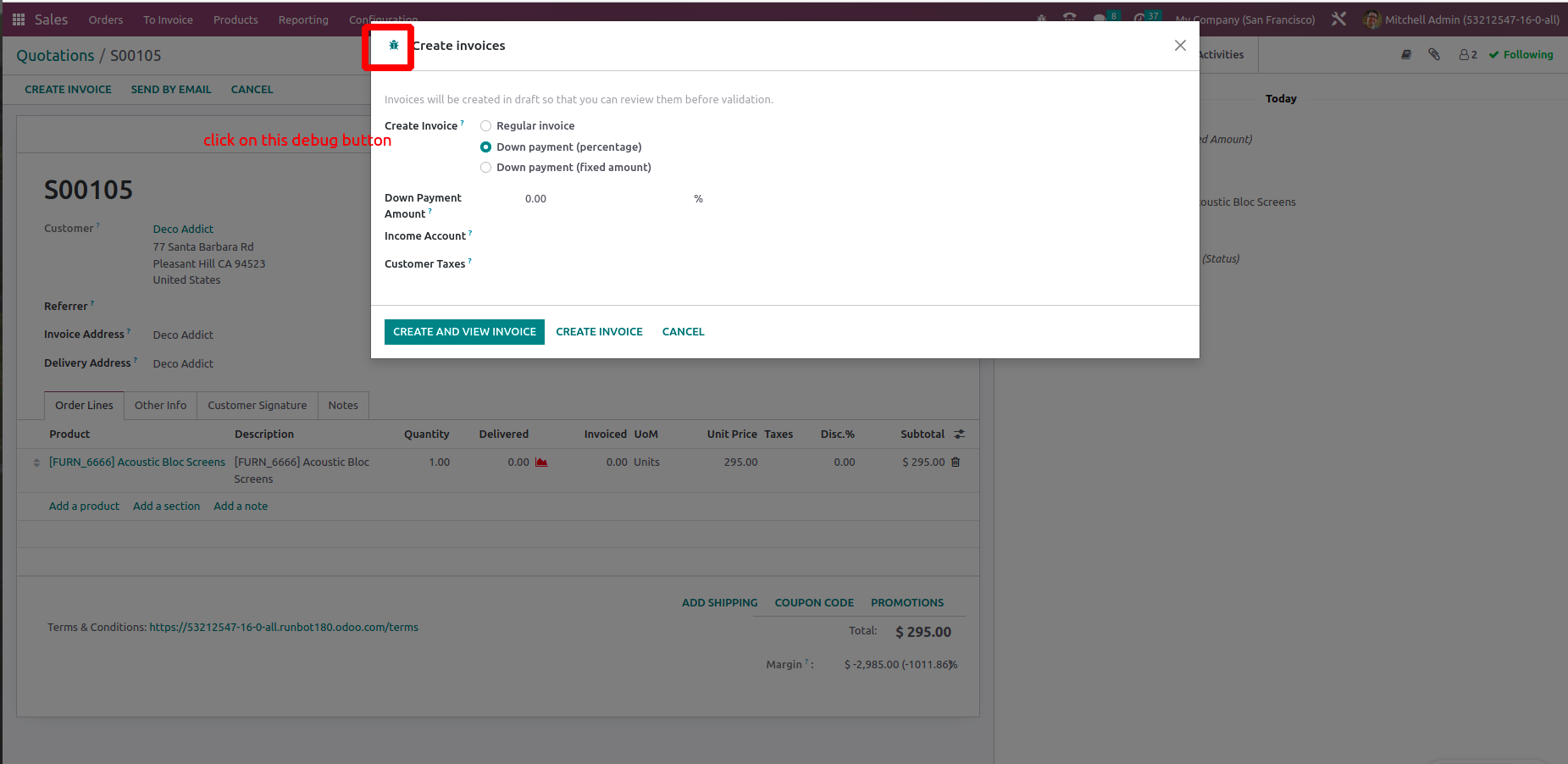
Task: Click Cancel in the invoice dialog
Action: (683, 332)
